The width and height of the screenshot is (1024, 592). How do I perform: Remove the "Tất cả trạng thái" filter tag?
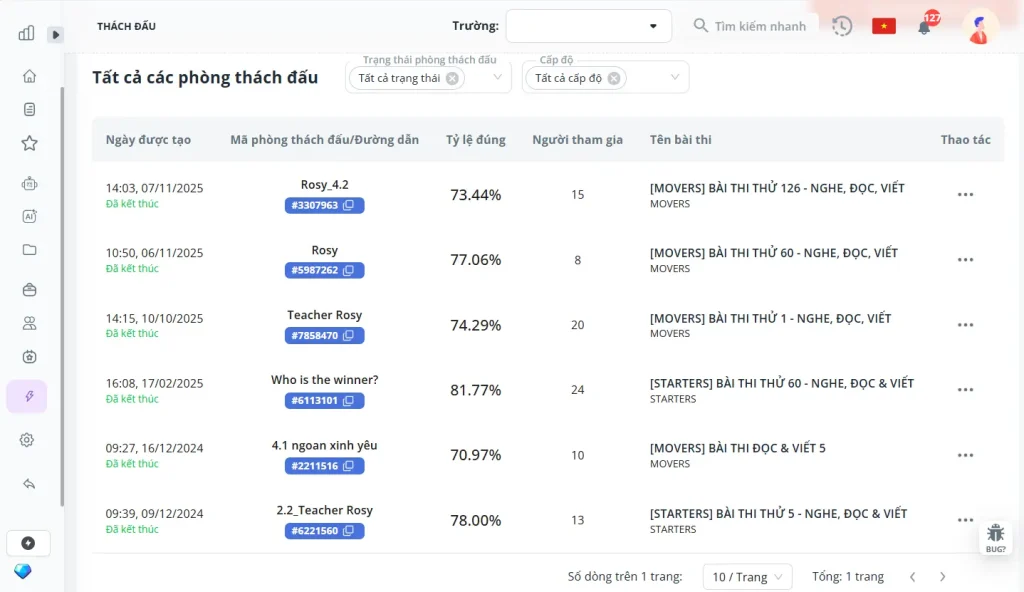tap(452, 78)
